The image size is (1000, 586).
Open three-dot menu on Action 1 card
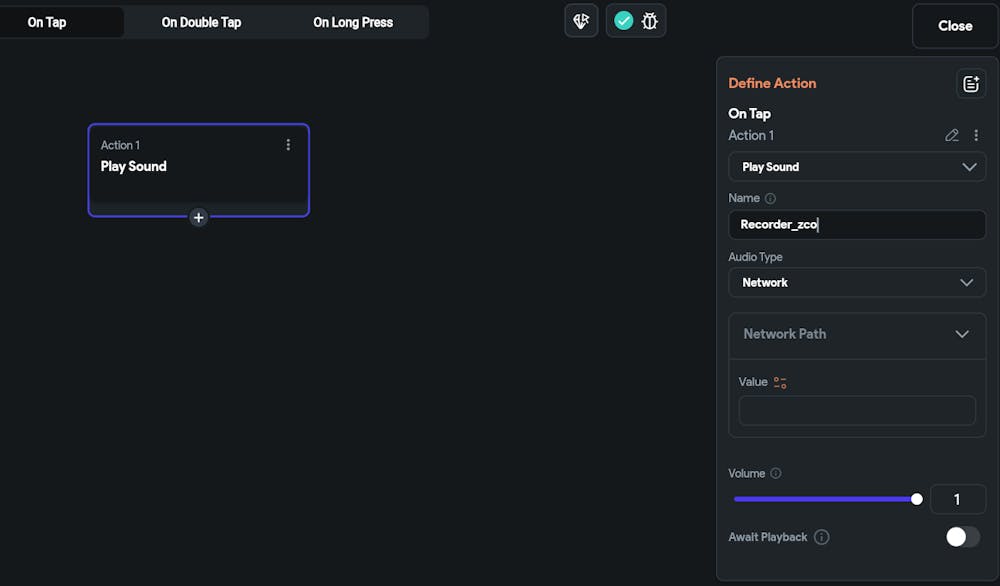[288, 145]
